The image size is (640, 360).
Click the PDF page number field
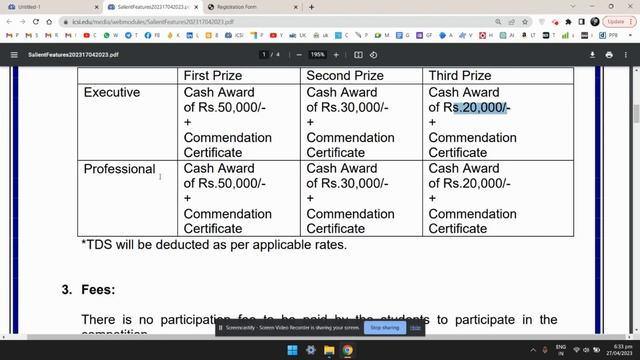(x=264, y=54)
